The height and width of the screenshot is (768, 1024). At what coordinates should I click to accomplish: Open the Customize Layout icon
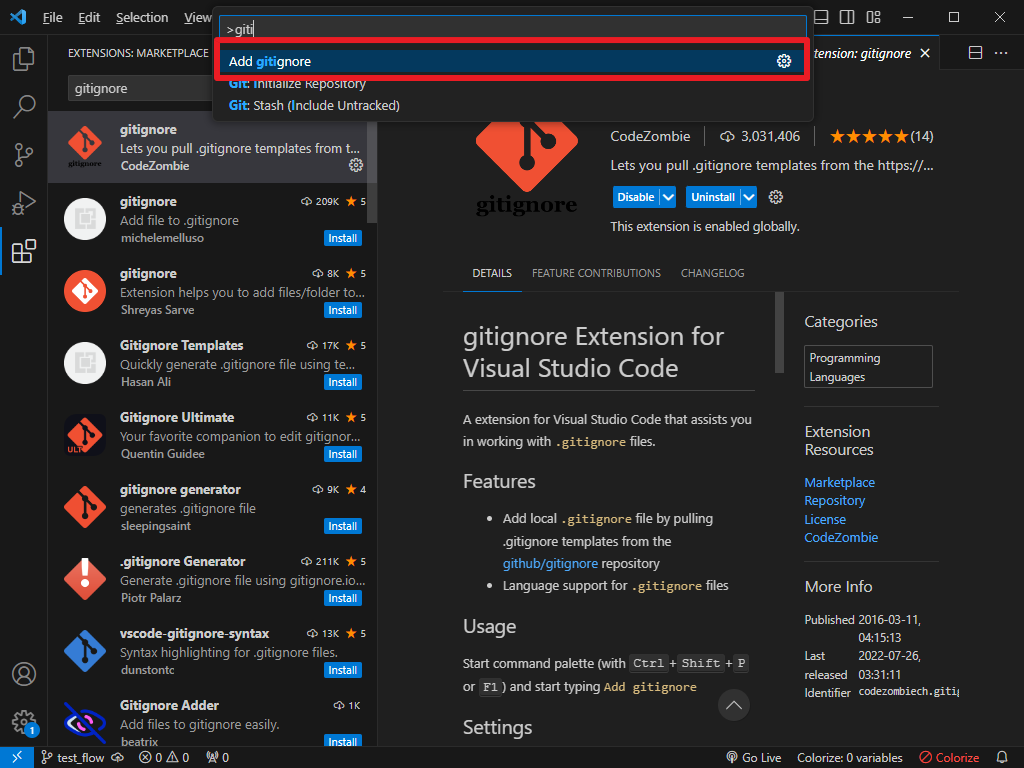(873, 18)
